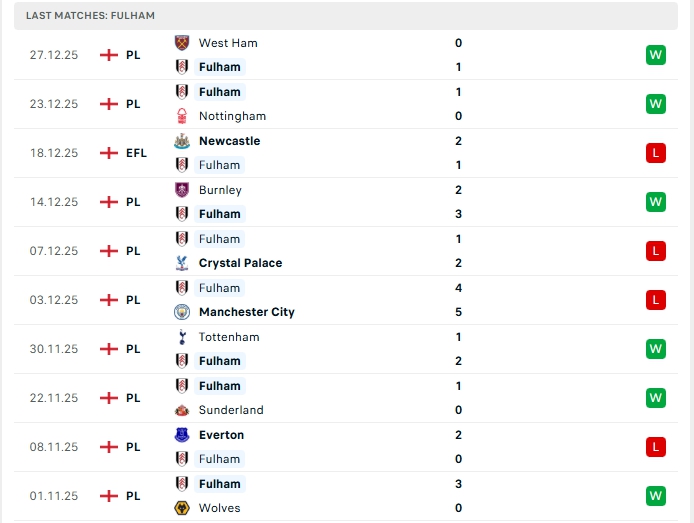Click the Tottenham crest icon

pyautogui.click(x=182, y=337)
